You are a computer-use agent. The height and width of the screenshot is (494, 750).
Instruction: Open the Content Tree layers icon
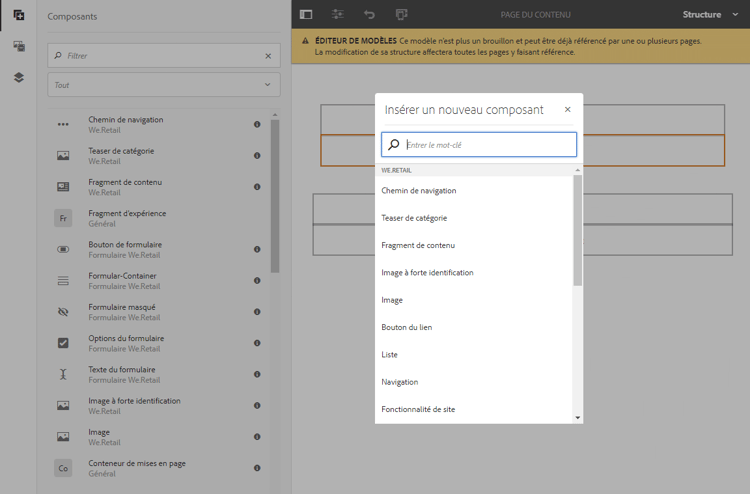[19, 77]
